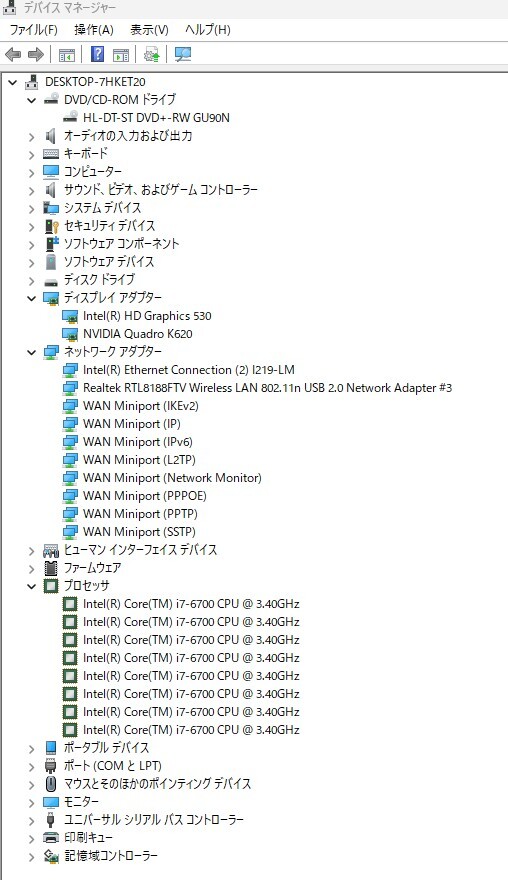Select the HL-DT-ST DVD+-RW GU90N drive
The width and height of the screenshot is (508, 880).
[x=156, y=118]
